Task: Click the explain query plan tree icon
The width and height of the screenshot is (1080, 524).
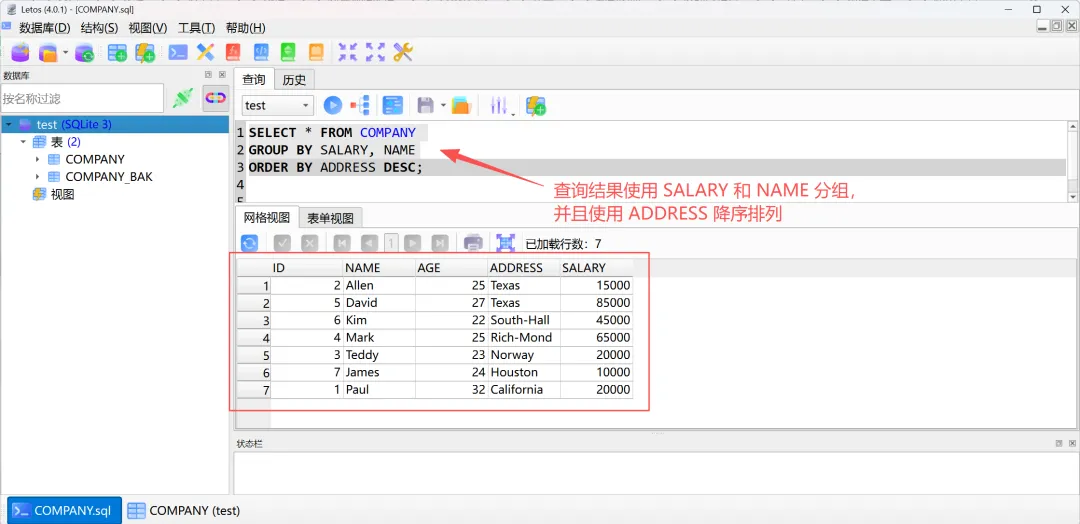Action: pyautogui.click(x=360, y=105)
